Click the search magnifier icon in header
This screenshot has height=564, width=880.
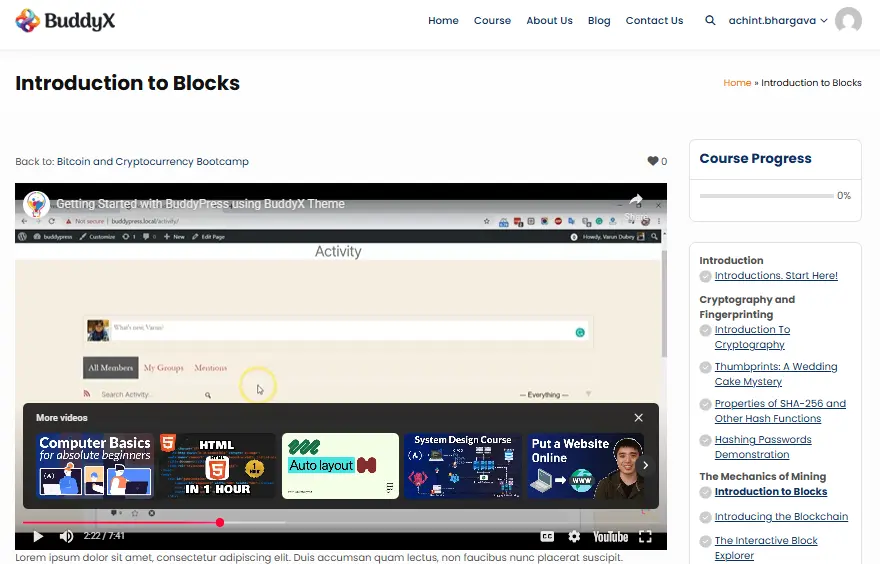pyautogui.click(x=710, y=20)
